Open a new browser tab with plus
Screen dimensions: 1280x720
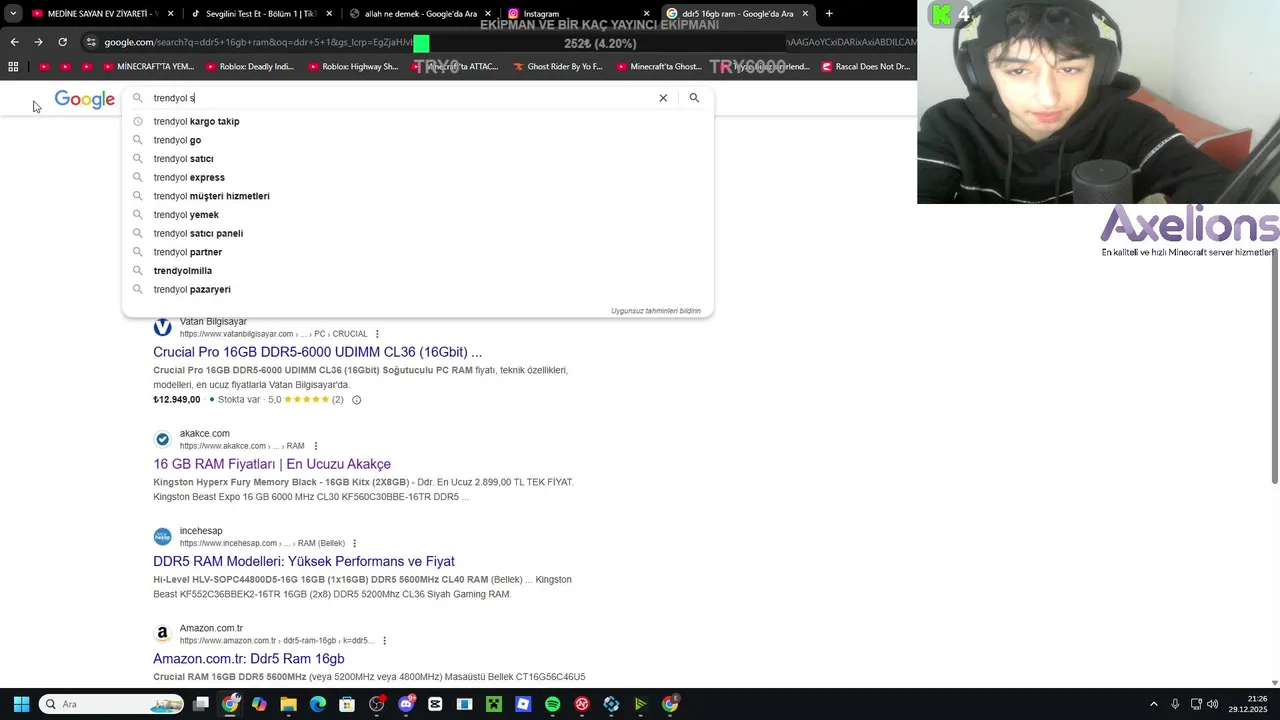[x=829, y=14]
